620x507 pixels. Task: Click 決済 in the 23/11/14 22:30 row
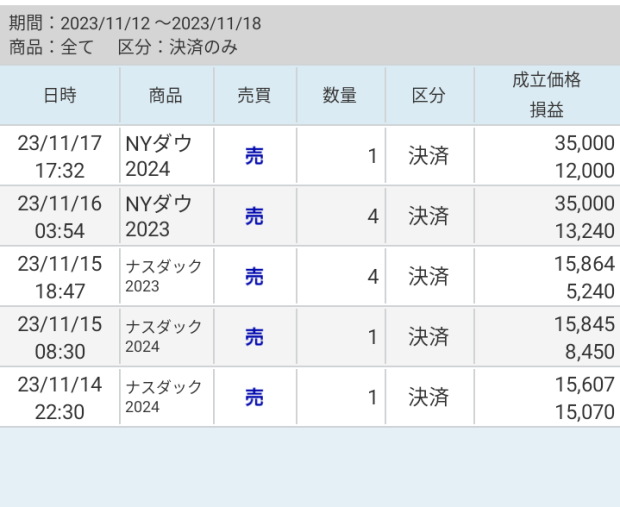pos(428,397)
